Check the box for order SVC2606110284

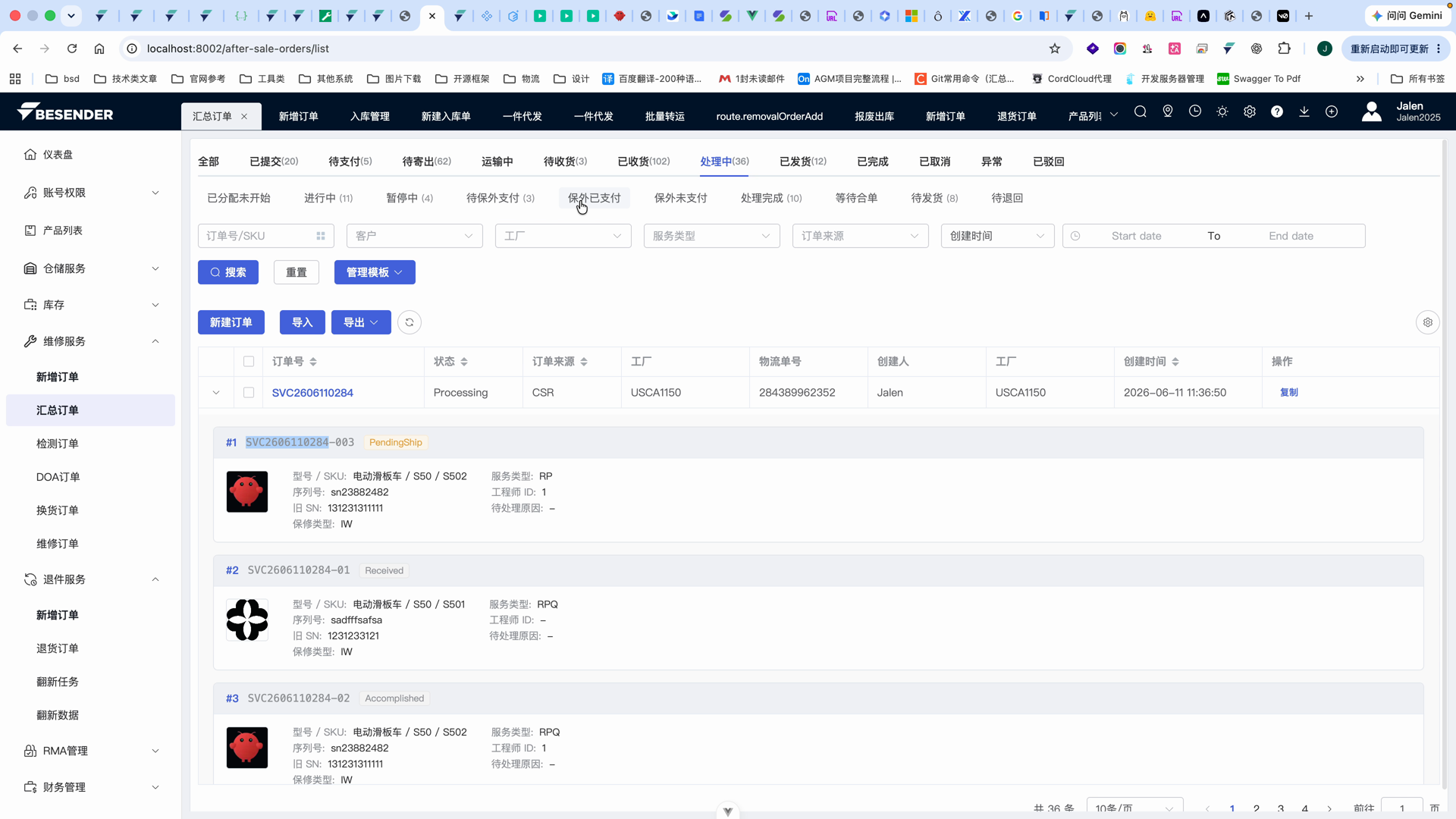(249, 393)
